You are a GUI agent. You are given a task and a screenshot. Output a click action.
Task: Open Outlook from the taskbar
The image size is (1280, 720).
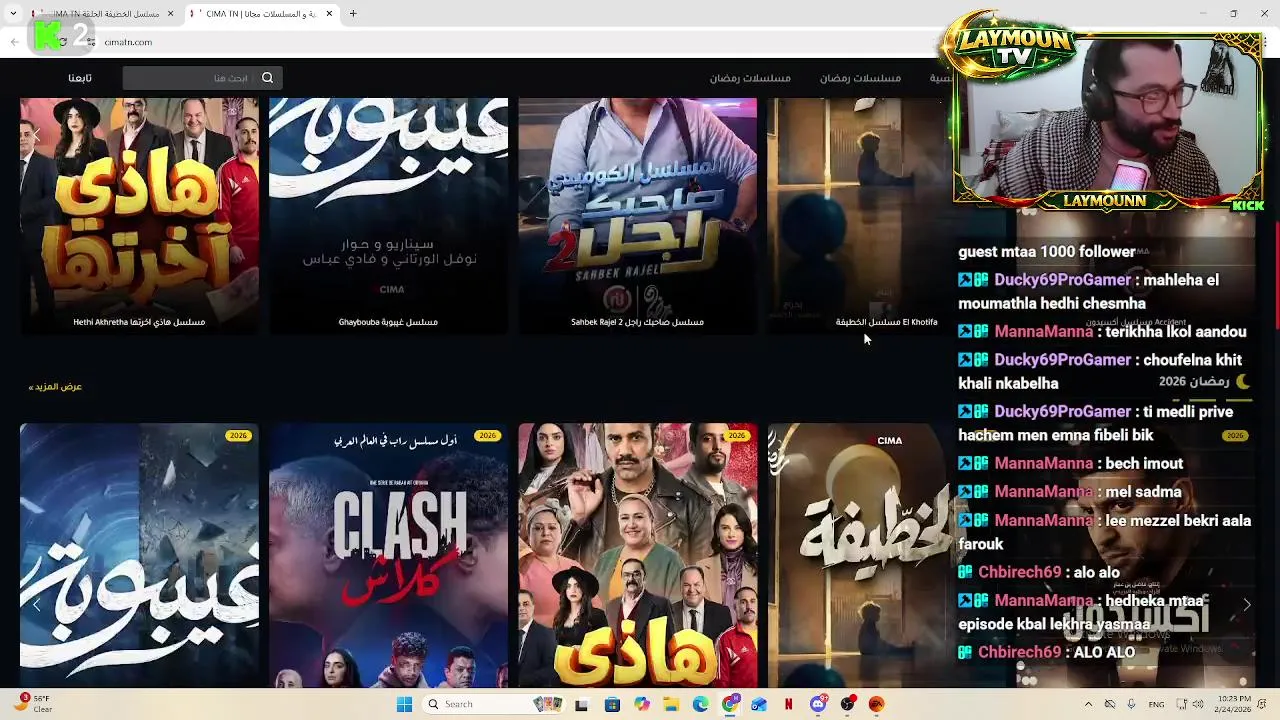coord(760,704)
